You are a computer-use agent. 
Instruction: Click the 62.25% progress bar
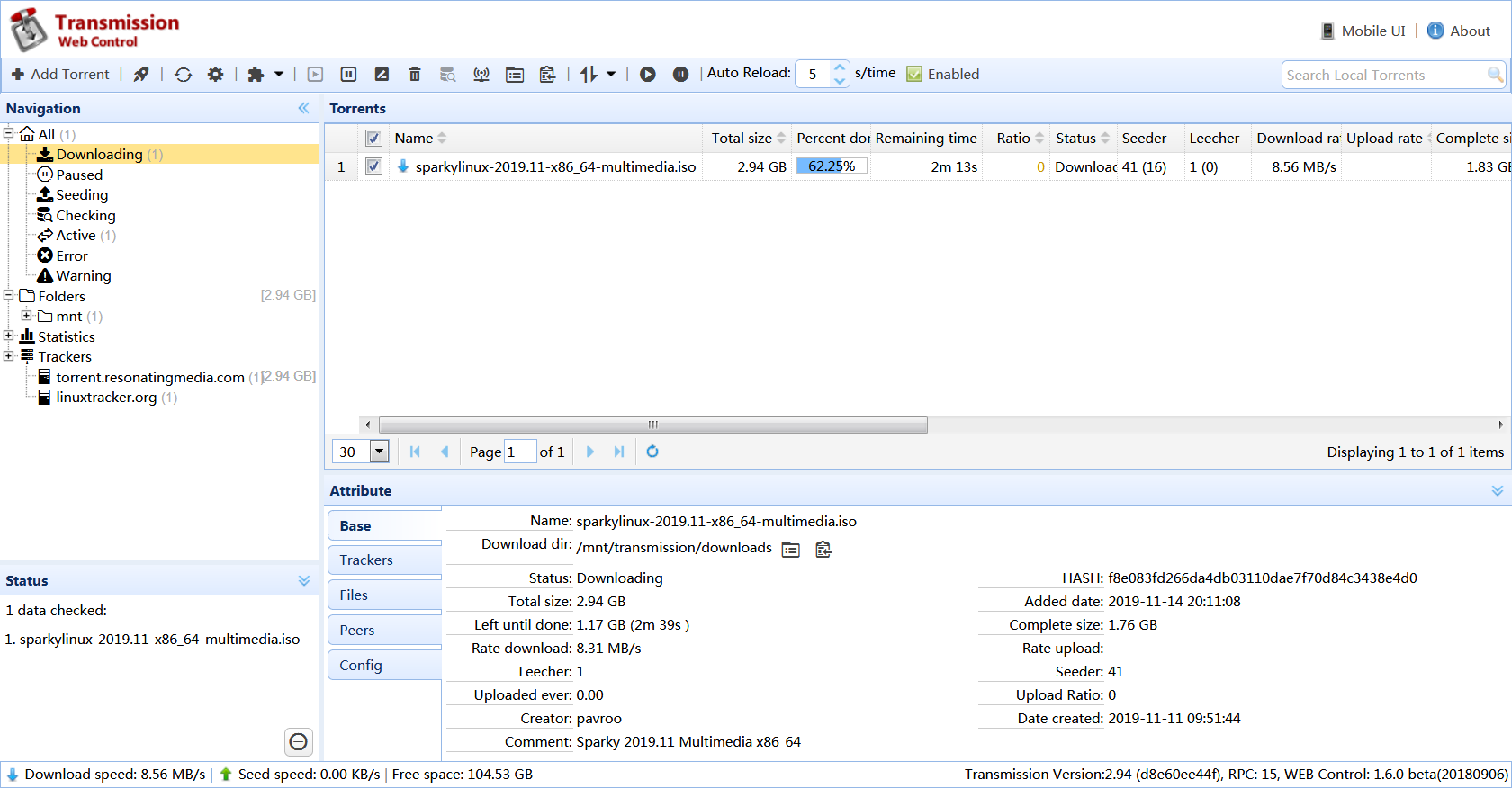[x=832, y=166]
